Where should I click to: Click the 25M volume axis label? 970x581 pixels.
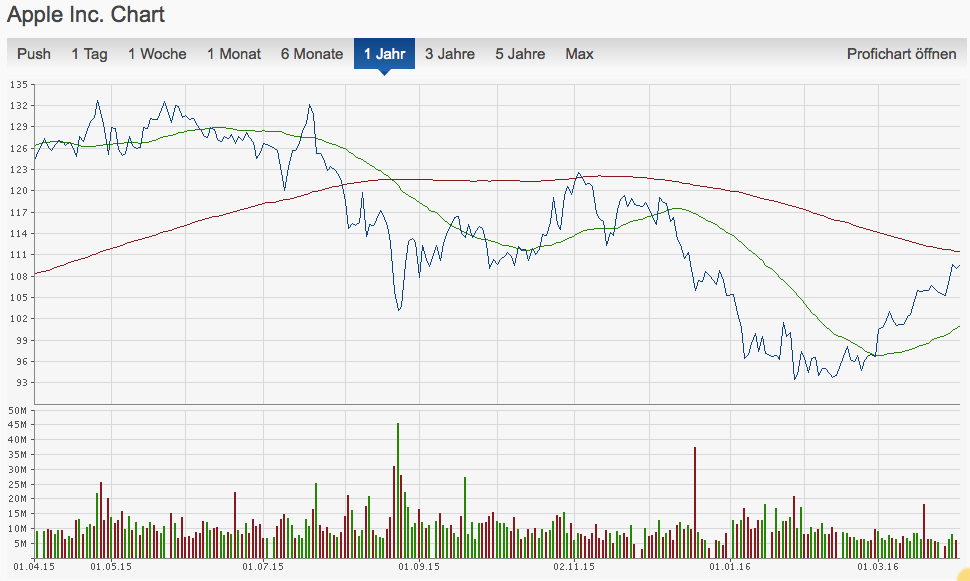point(19,484)
